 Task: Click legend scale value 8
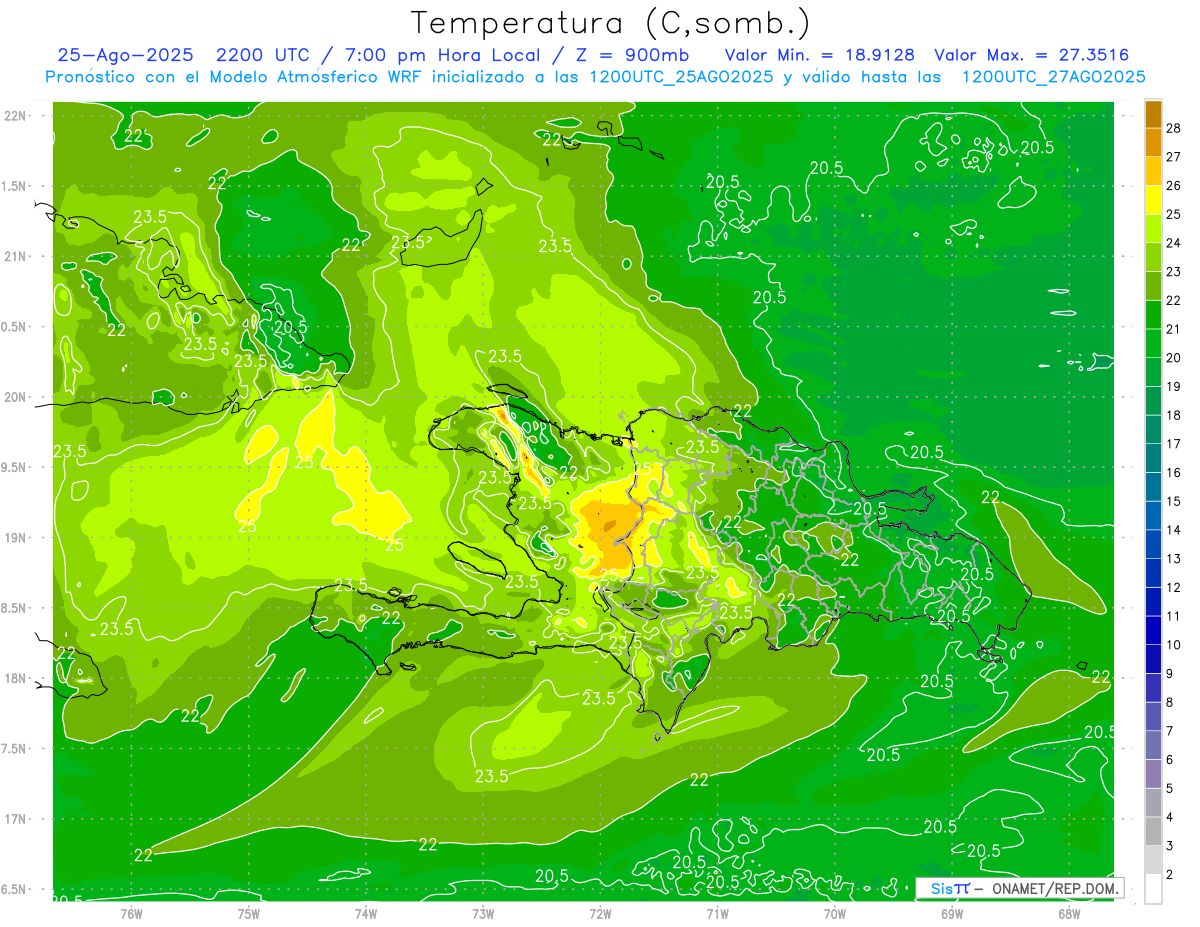pos(1171,702)
